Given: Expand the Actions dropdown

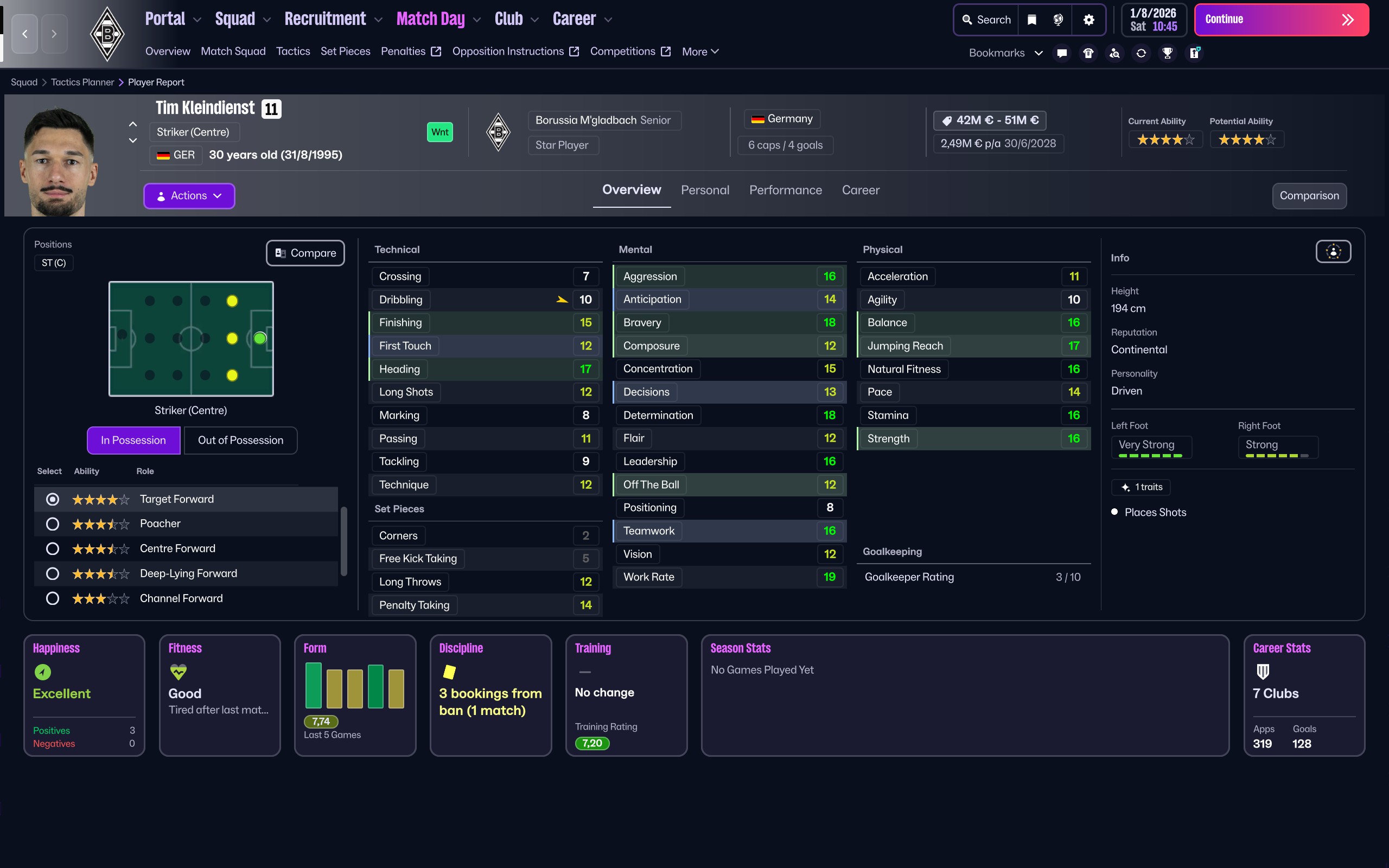Looking at the screenshot, I should pos(189,196).
